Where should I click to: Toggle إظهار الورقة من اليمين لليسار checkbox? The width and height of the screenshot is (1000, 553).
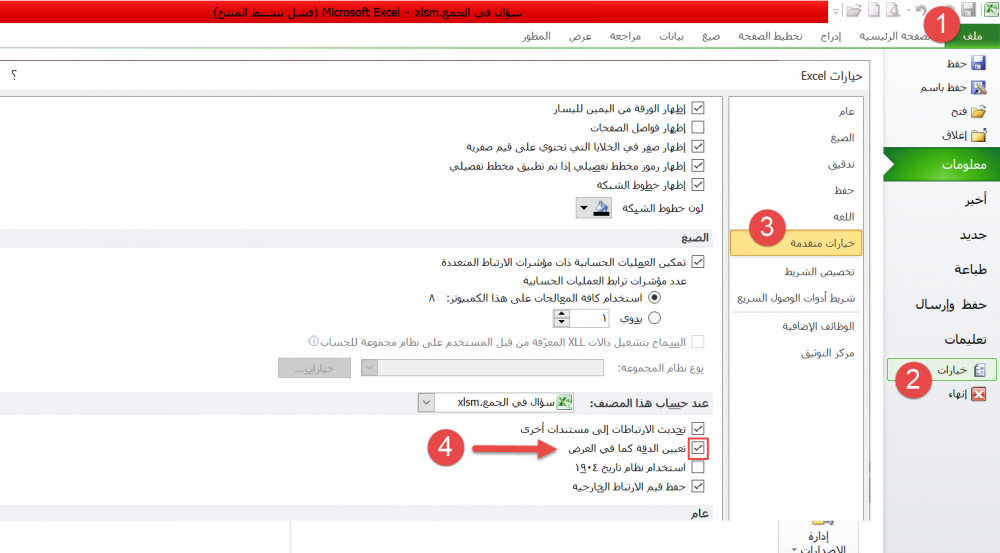(x=698, y=108)
